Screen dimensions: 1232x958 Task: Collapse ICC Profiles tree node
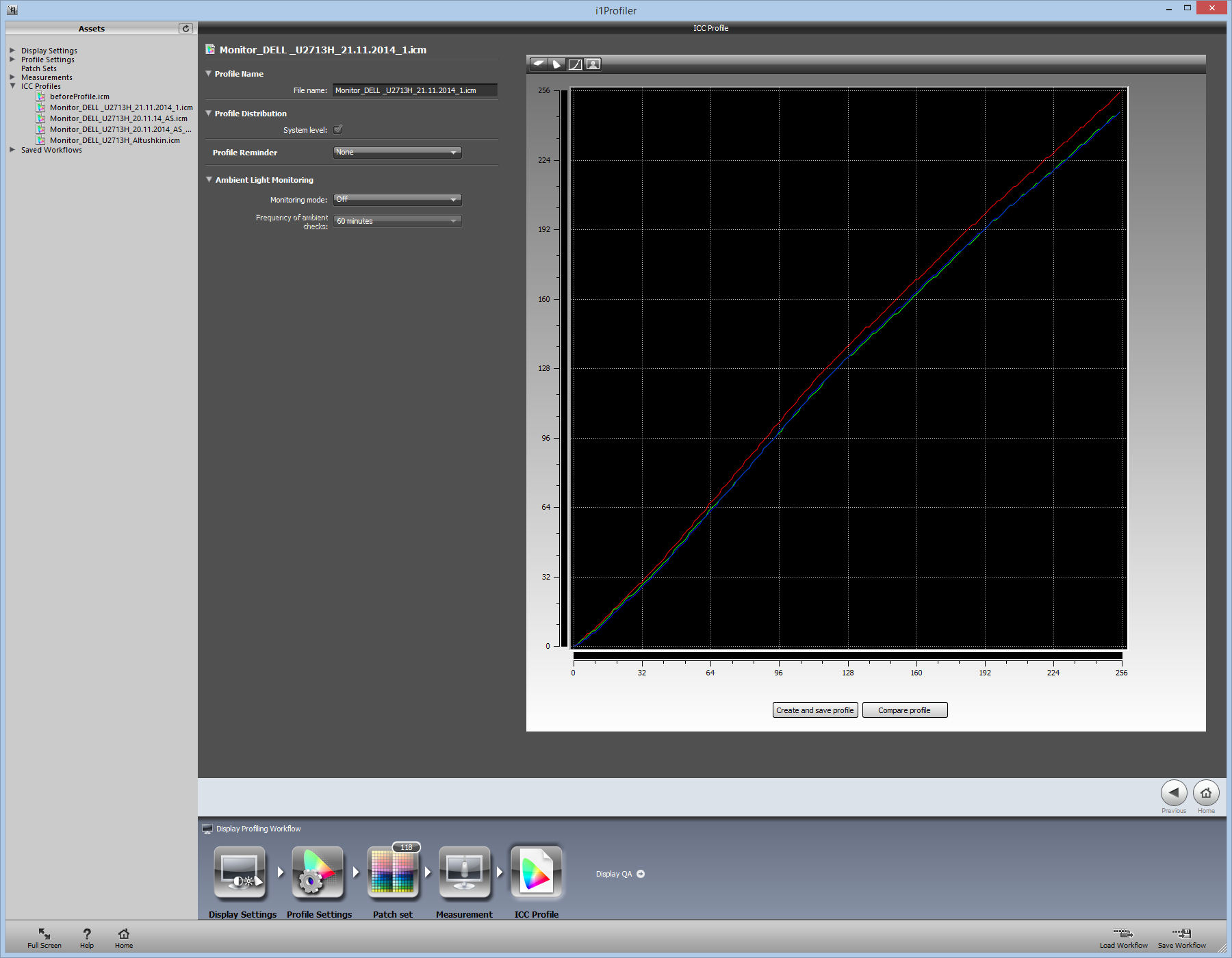(12, 86)
